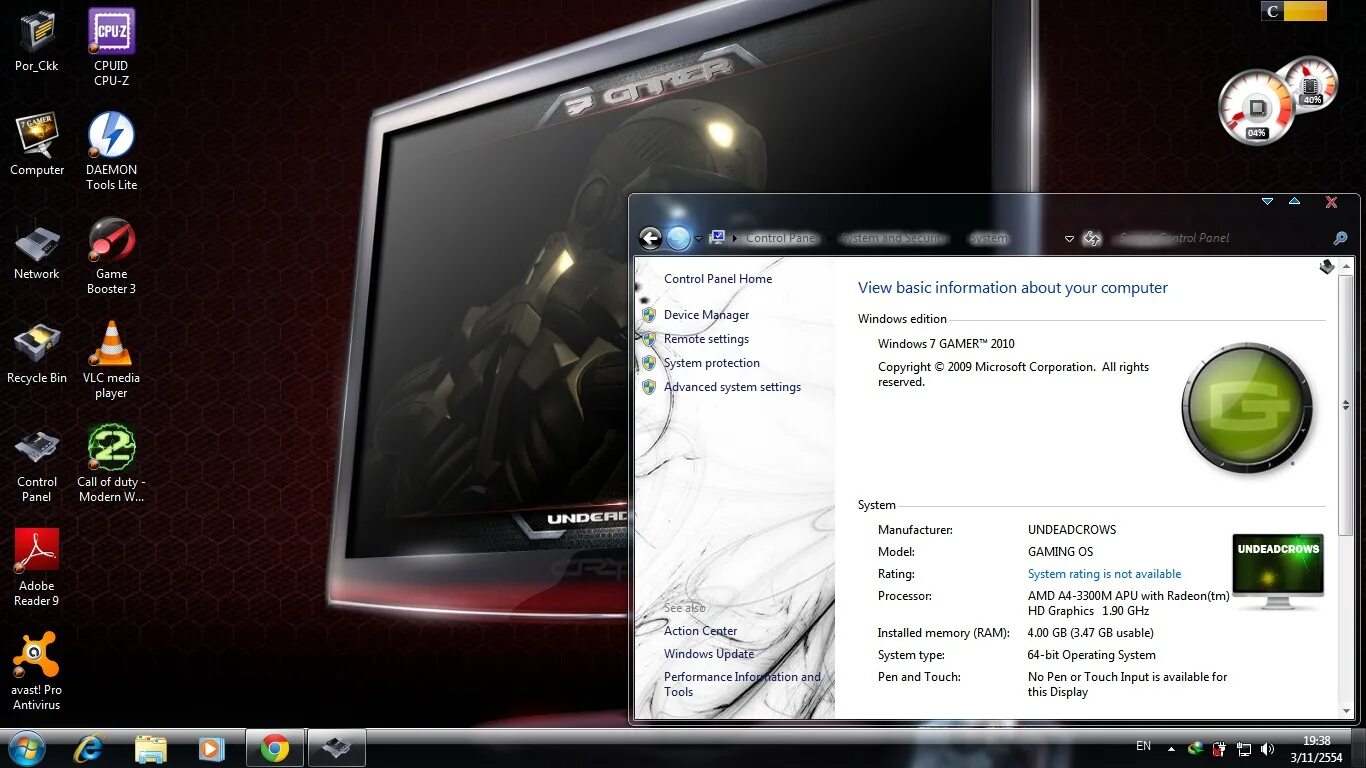Open the clock showing 19:38
Image resolution: width=1366 pixels, height=768 pixels.
point(1316,749)
